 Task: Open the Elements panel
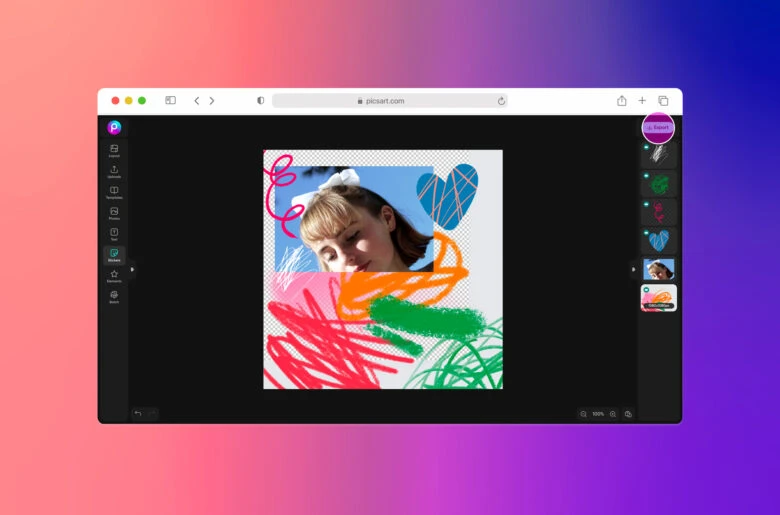pyautogui.click(x=114, y=275)
